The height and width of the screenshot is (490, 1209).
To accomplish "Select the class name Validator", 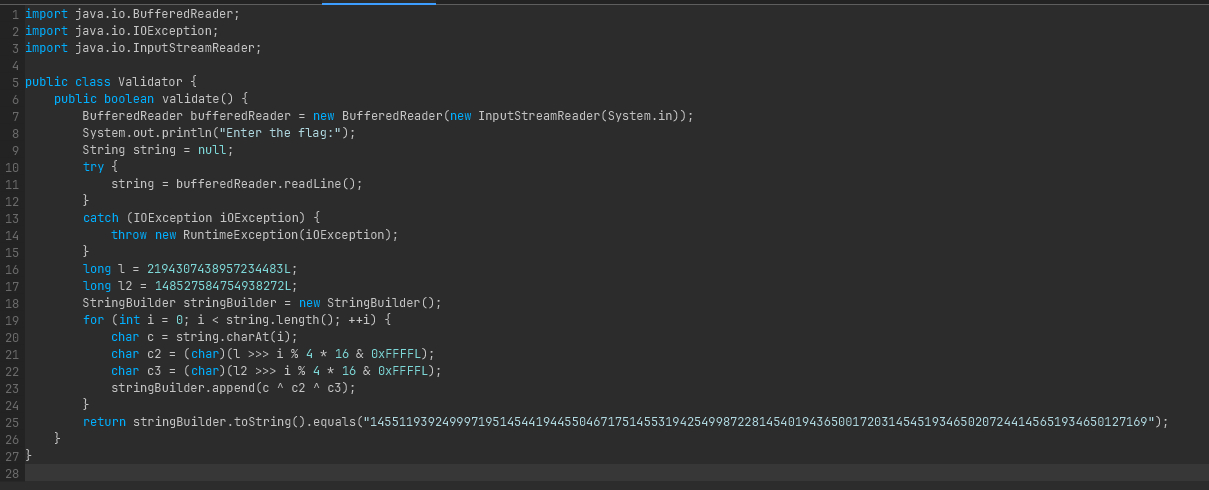I will point(150,82).
